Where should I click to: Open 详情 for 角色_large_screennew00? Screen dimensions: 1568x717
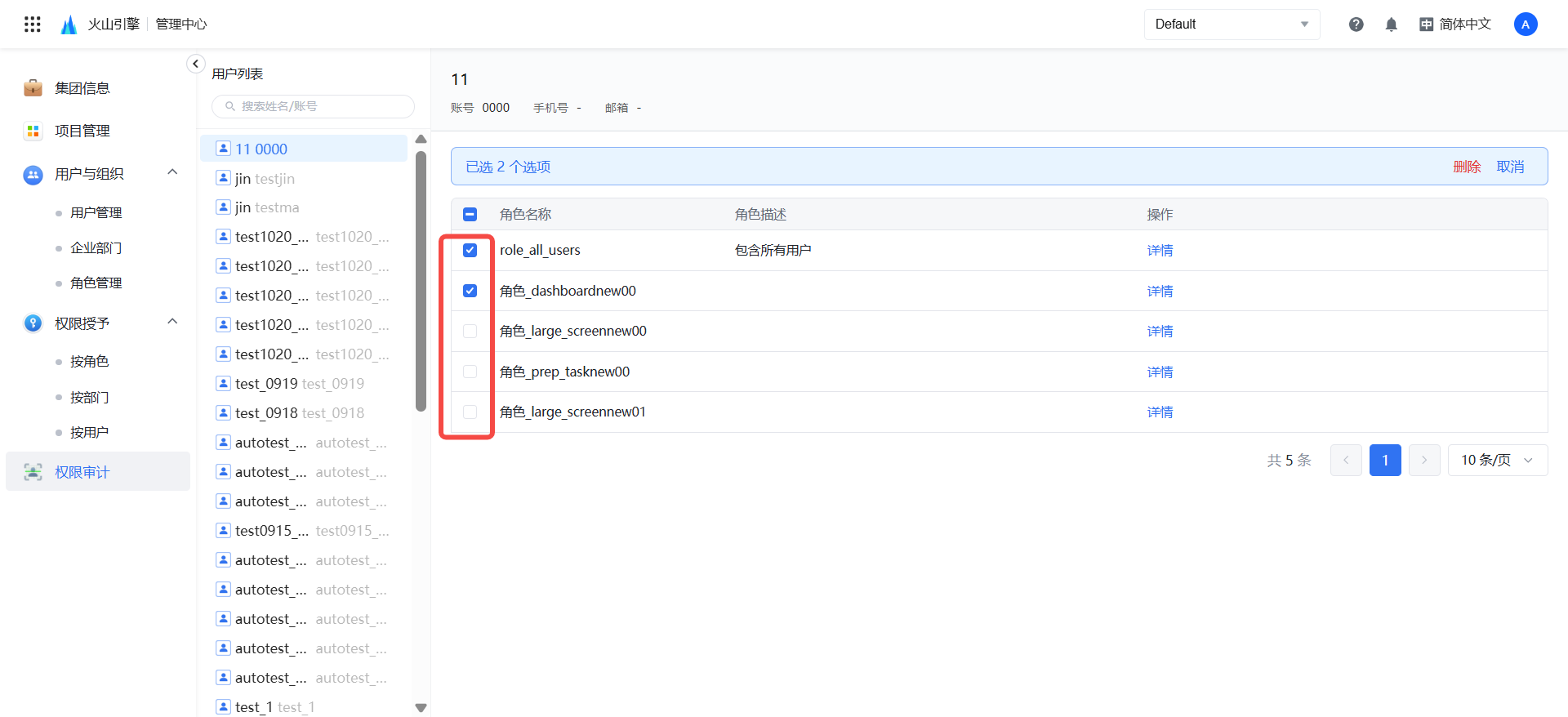pos(1160,331)
